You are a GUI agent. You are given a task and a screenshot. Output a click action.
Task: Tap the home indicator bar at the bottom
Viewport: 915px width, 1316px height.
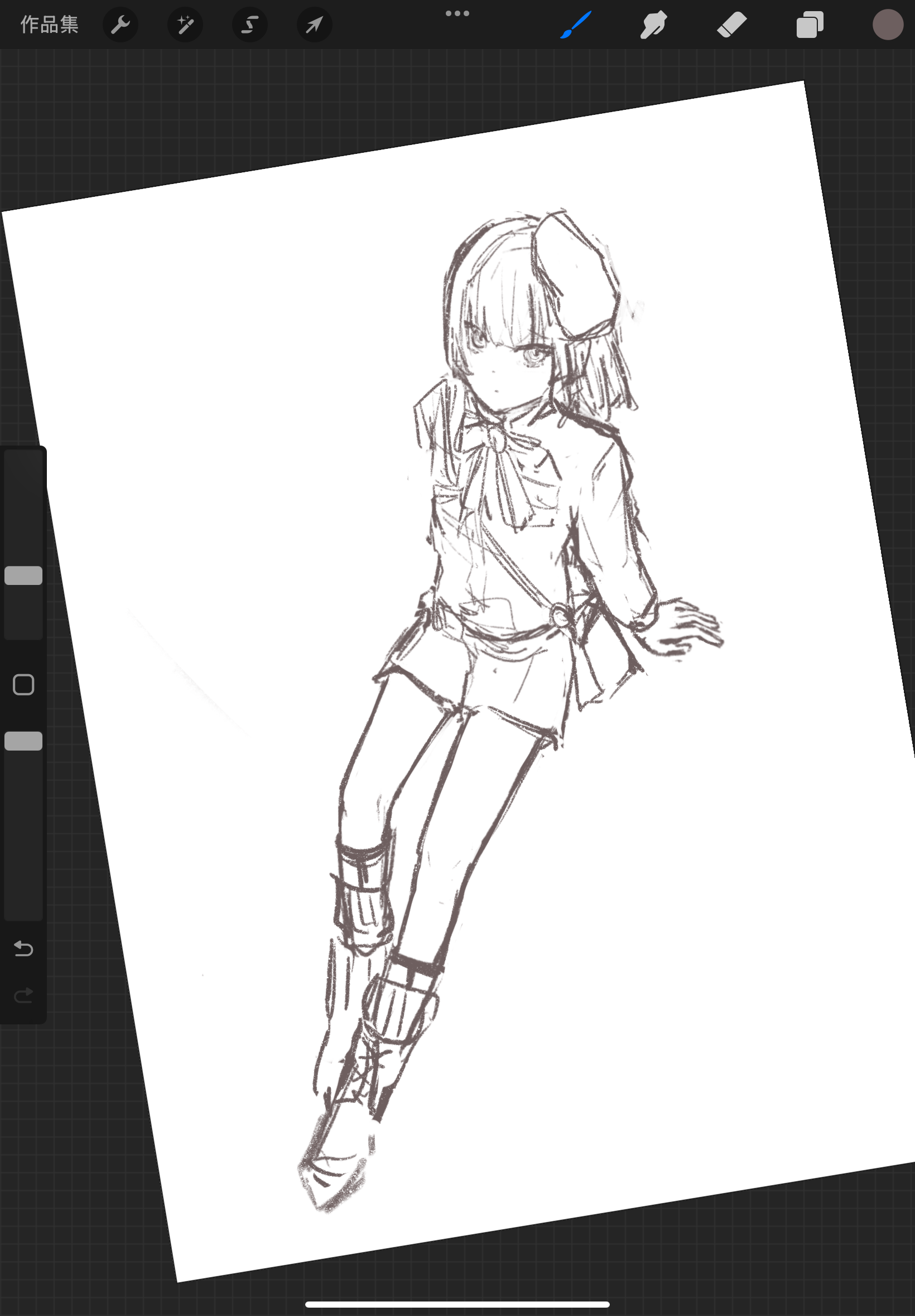[x=458, y=1304]
